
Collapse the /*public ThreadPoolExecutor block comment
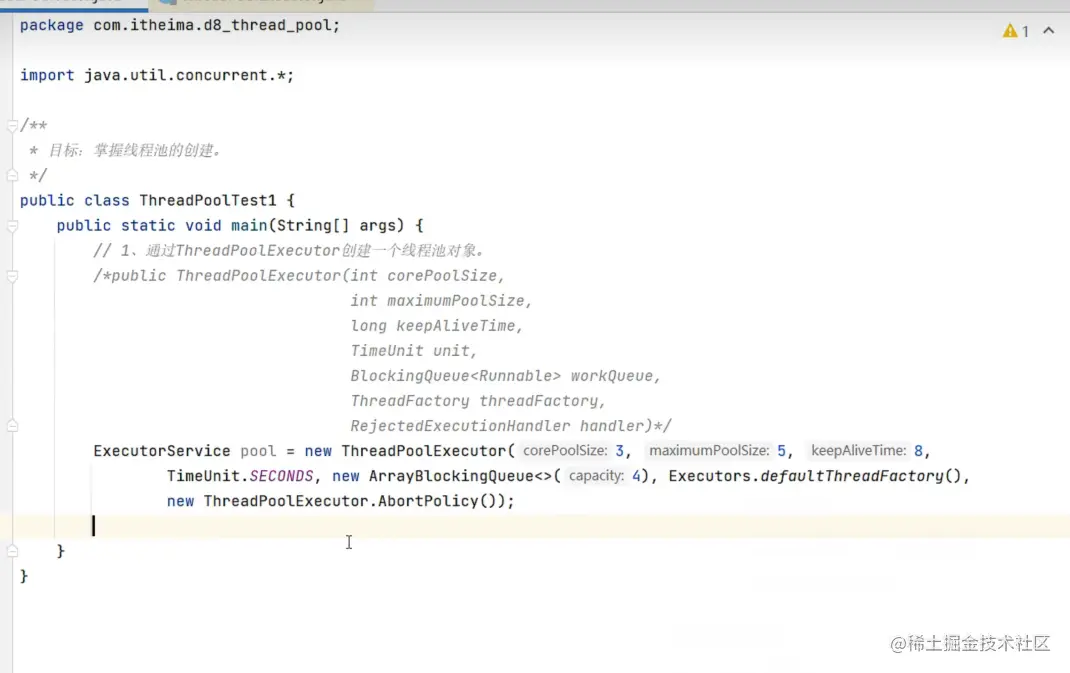12,276
